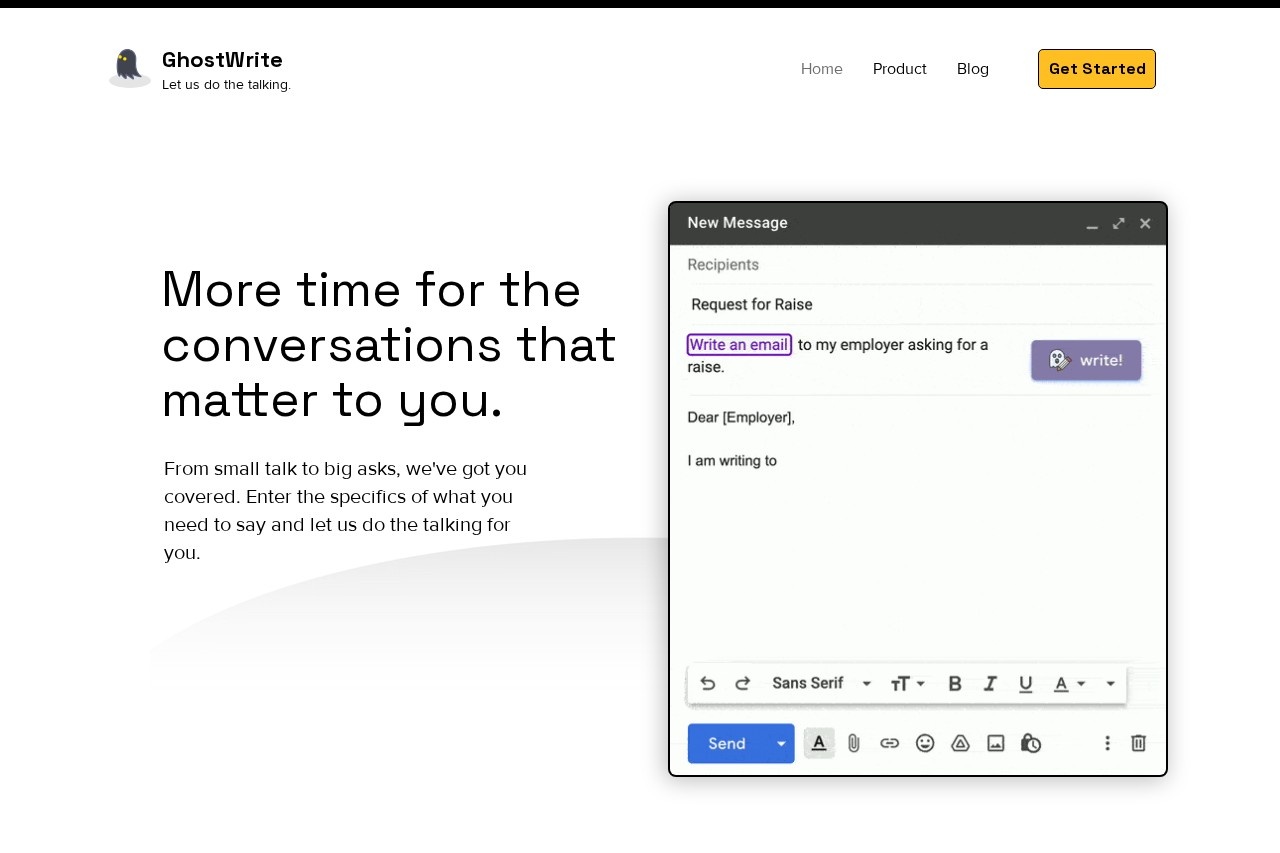Open the Blog menu item

[x=973, y=69]
